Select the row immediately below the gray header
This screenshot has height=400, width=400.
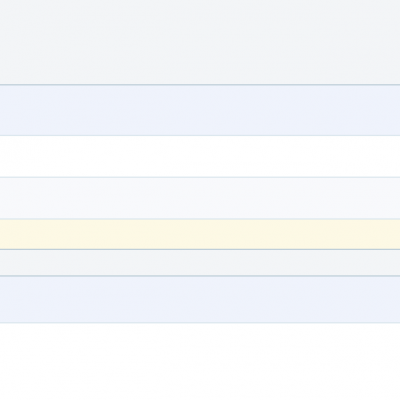[x=200, y=110]
